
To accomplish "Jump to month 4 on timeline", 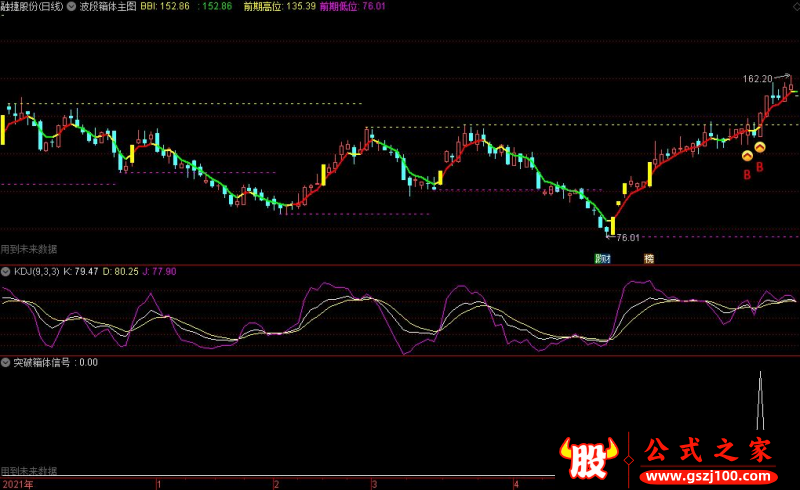I will pyautogui.click(x=516, y=484).
